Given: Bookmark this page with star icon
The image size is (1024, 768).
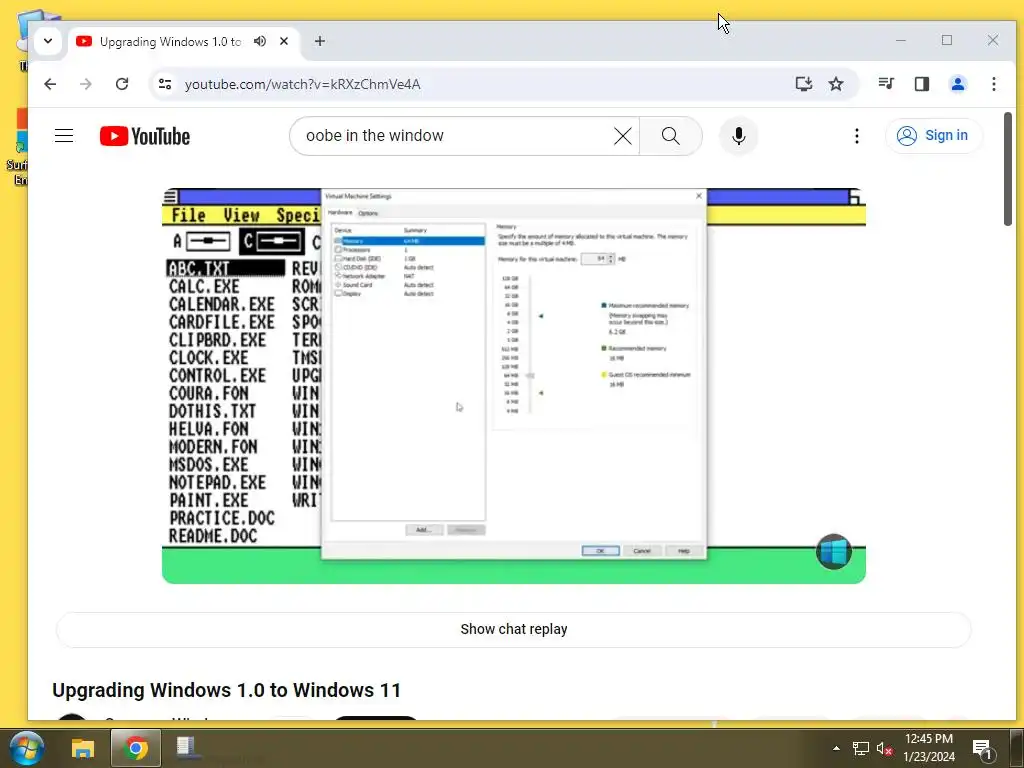Looking at the screenshot, I should point(836,84).
